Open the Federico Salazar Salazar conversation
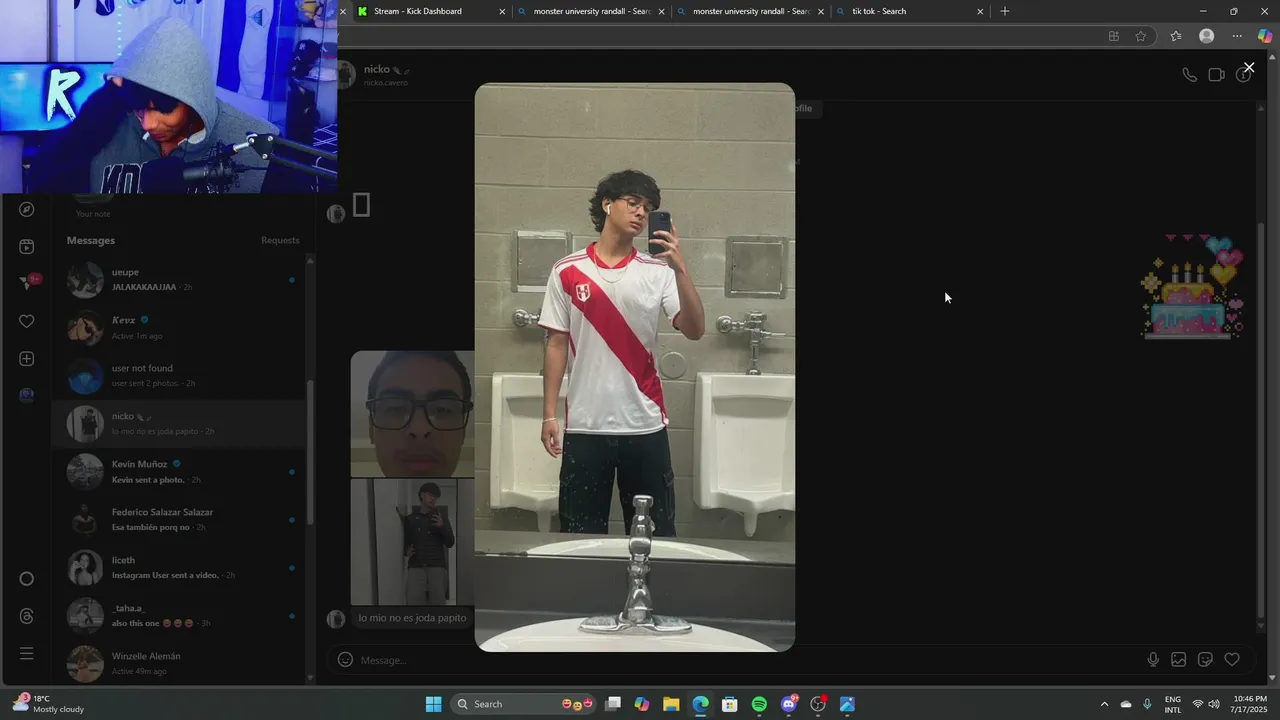Screen dimensions: 1280x720 [180, 520]
